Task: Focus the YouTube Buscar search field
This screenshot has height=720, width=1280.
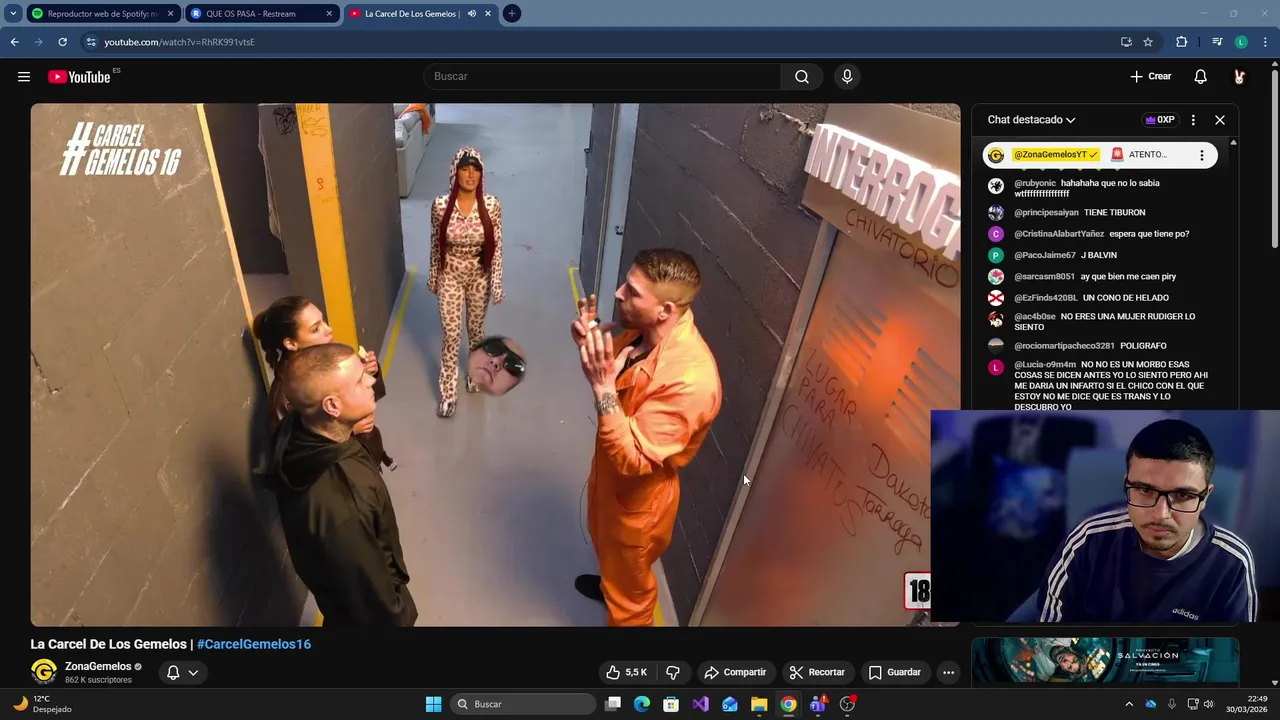Action: point(602,77)
